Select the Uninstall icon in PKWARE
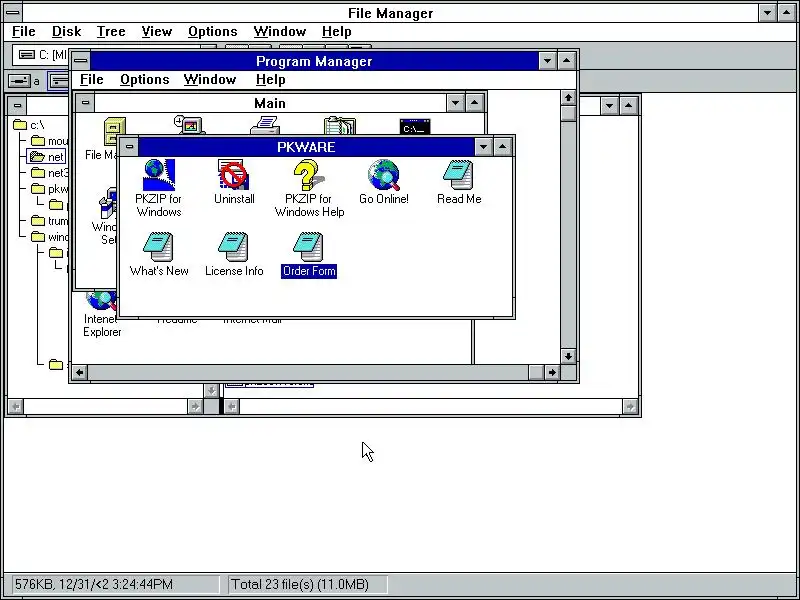 coord(234,175)
